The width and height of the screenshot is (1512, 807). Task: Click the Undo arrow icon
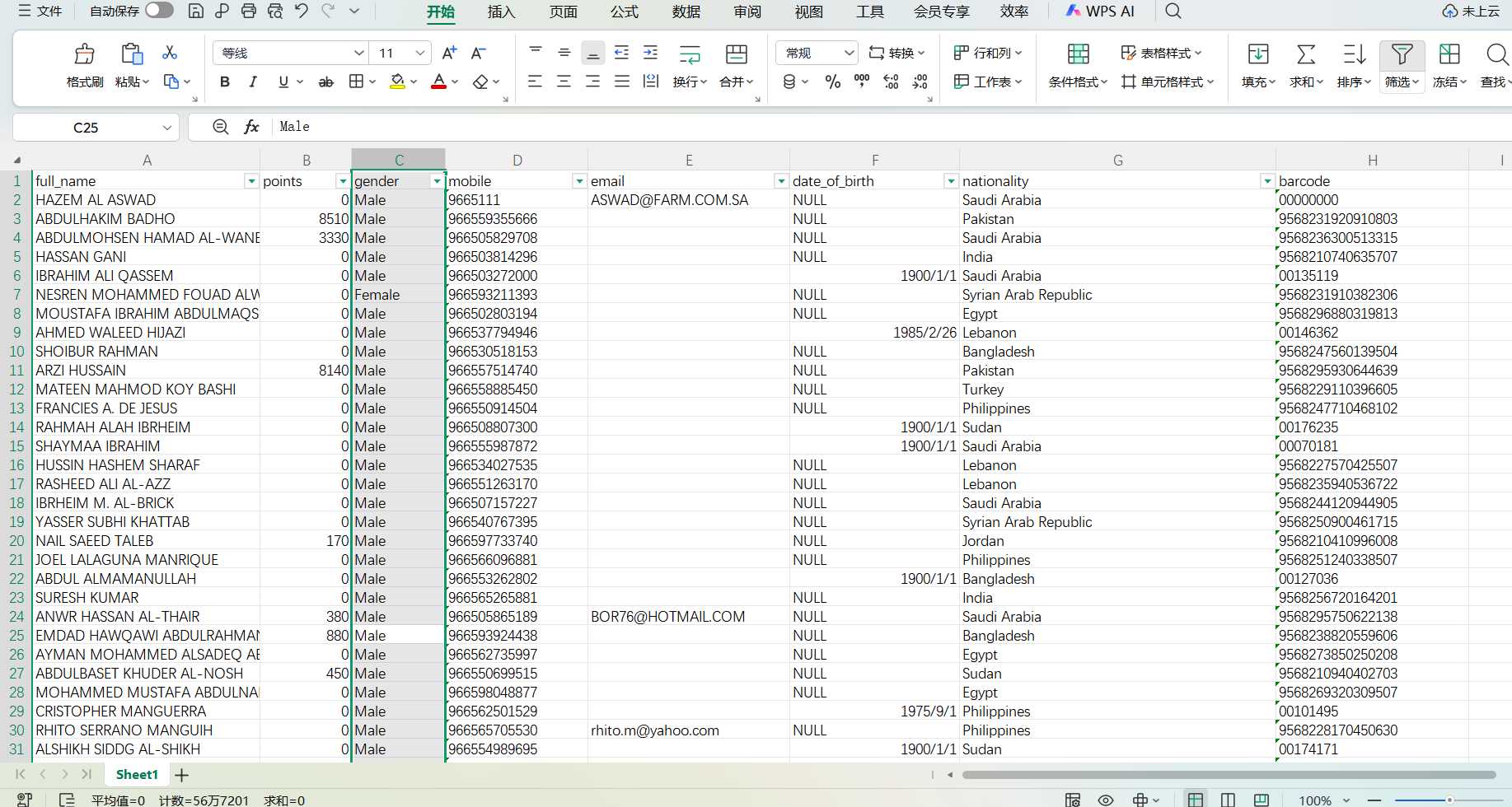click(x=302, y=11)
